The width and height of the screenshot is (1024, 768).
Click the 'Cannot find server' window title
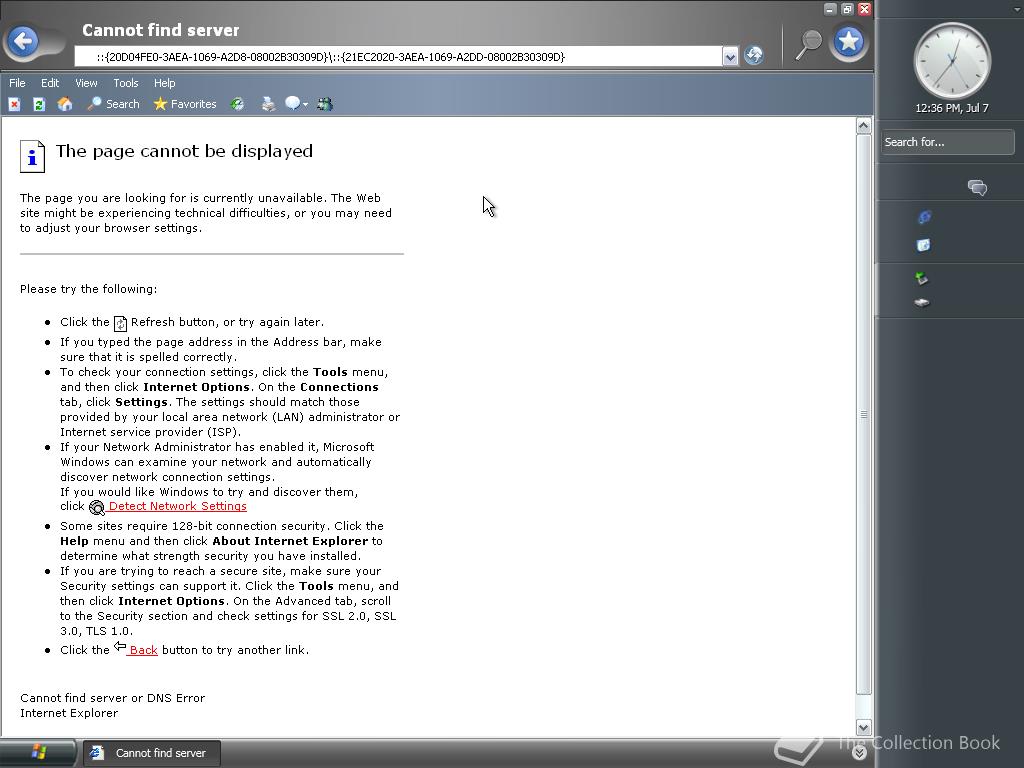coord(161,30)
